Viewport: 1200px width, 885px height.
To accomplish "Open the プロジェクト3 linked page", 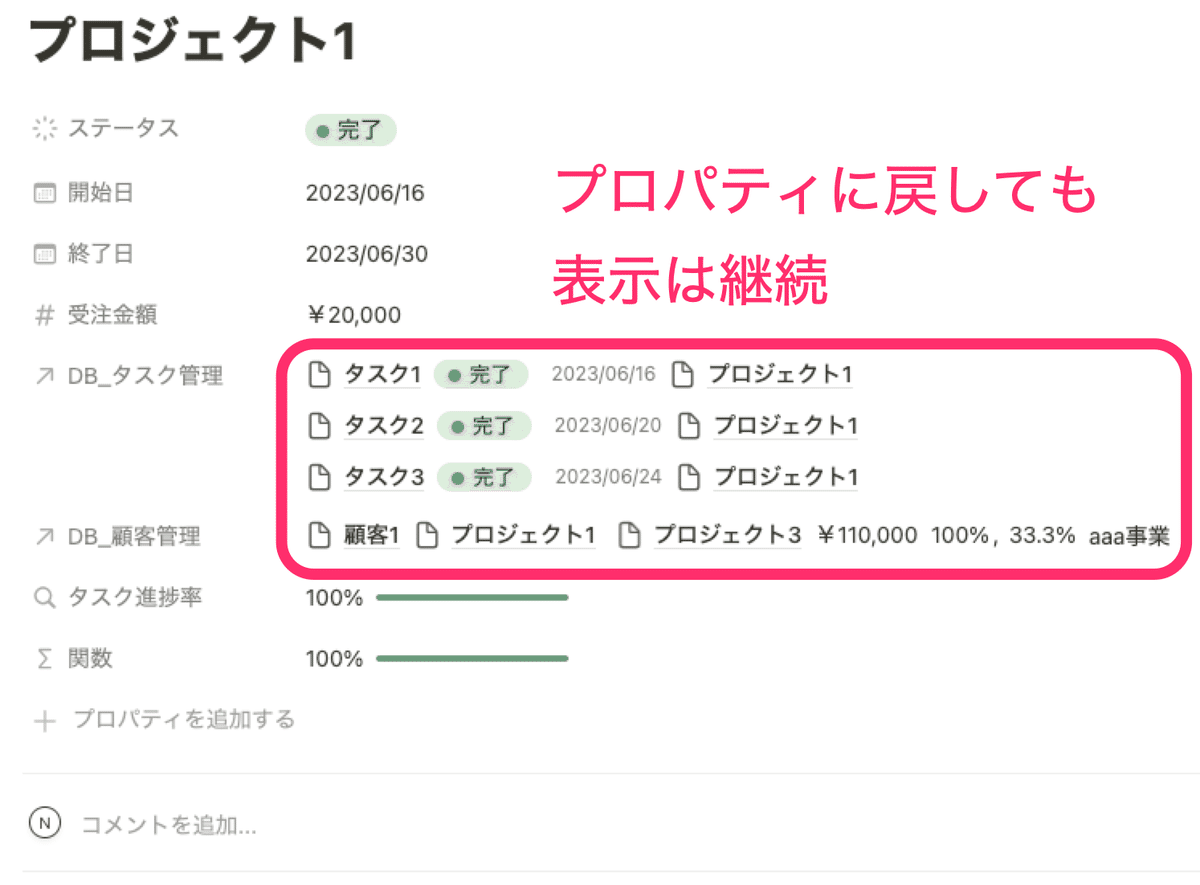I will [727, 534].
